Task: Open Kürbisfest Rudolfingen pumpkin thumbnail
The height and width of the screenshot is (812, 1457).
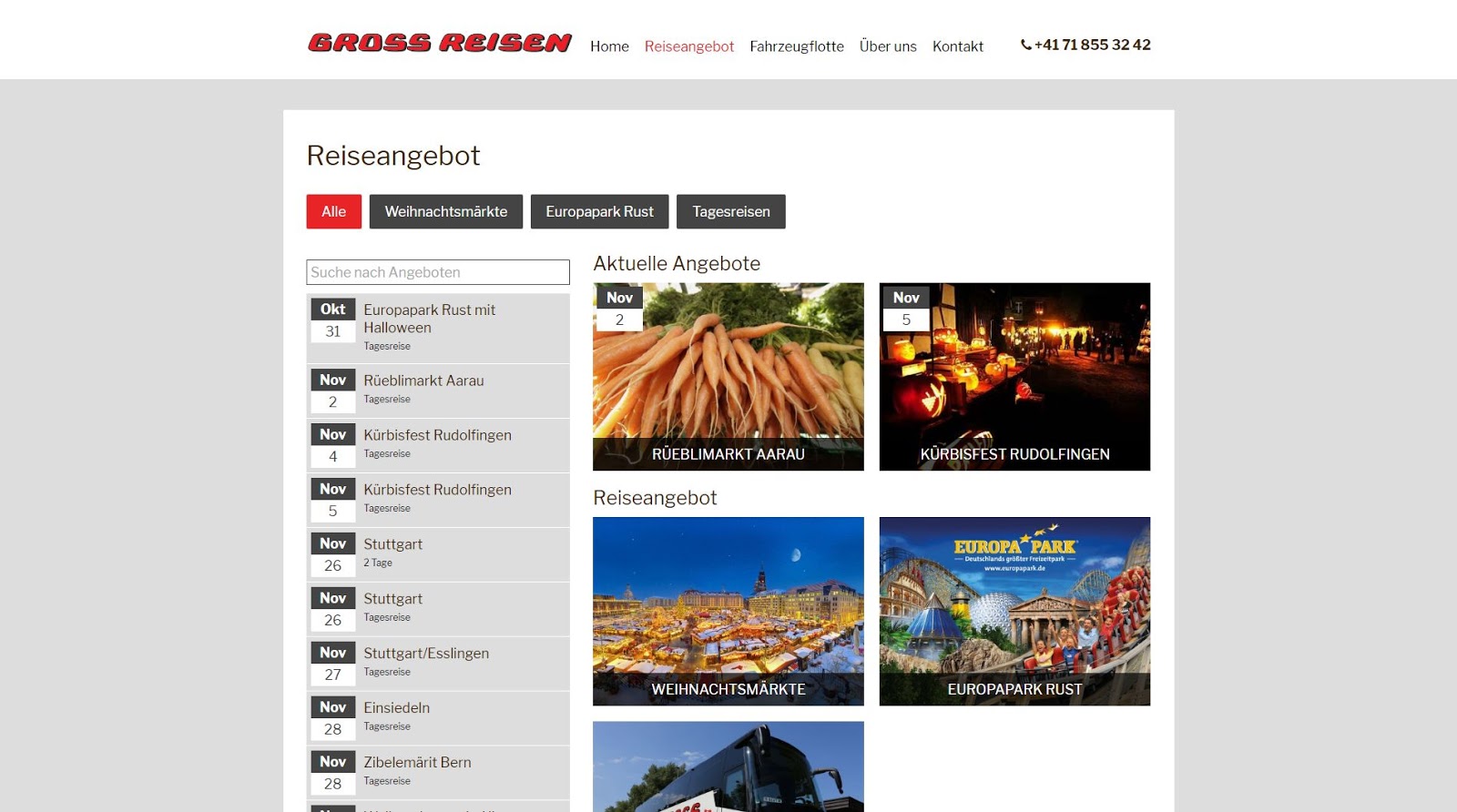Action: click(x=1014, y=377)
